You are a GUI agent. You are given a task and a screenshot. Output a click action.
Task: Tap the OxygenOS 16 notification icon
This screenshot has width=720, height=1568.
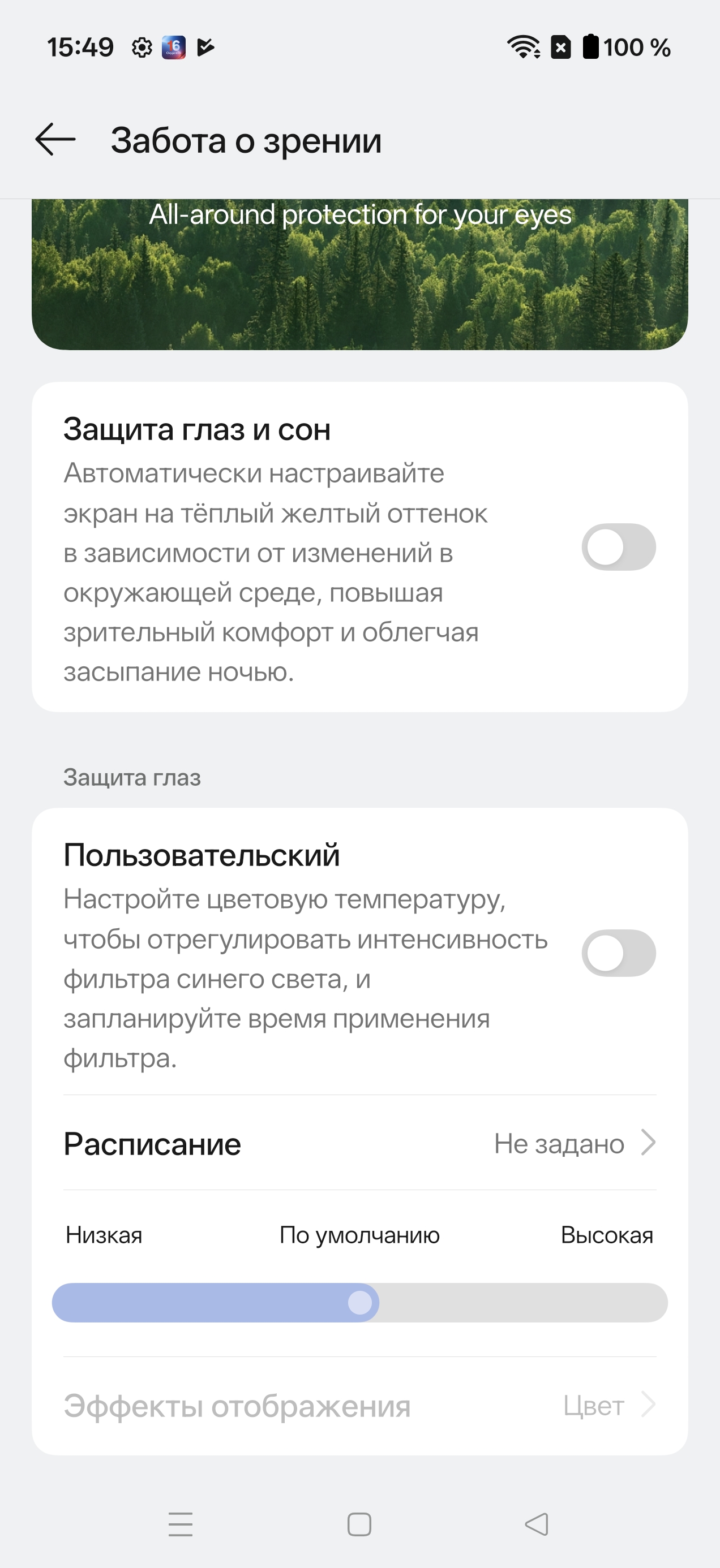[x=174, y=48]
